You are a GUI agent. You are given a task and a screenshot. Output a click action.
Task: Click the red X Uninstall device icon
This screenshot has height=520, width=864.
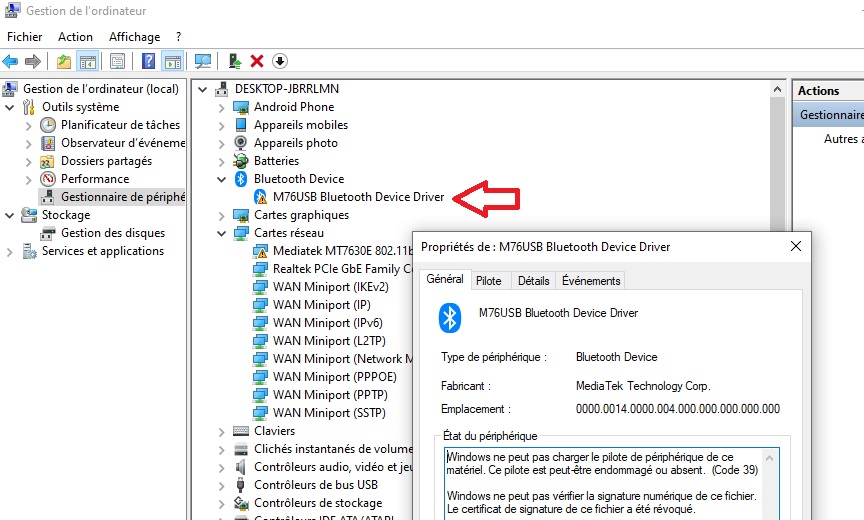tap(257, 61)
